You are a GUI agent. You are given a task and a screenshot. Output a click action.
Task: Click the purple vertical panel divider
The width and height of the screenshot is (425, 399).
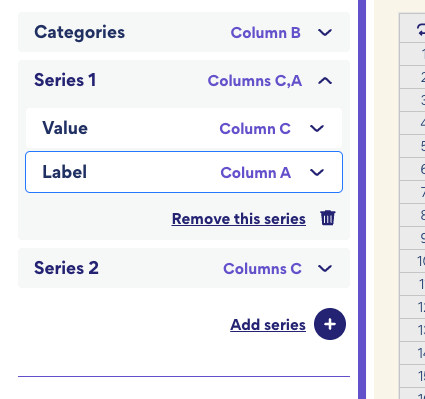[x=362, y=199]
